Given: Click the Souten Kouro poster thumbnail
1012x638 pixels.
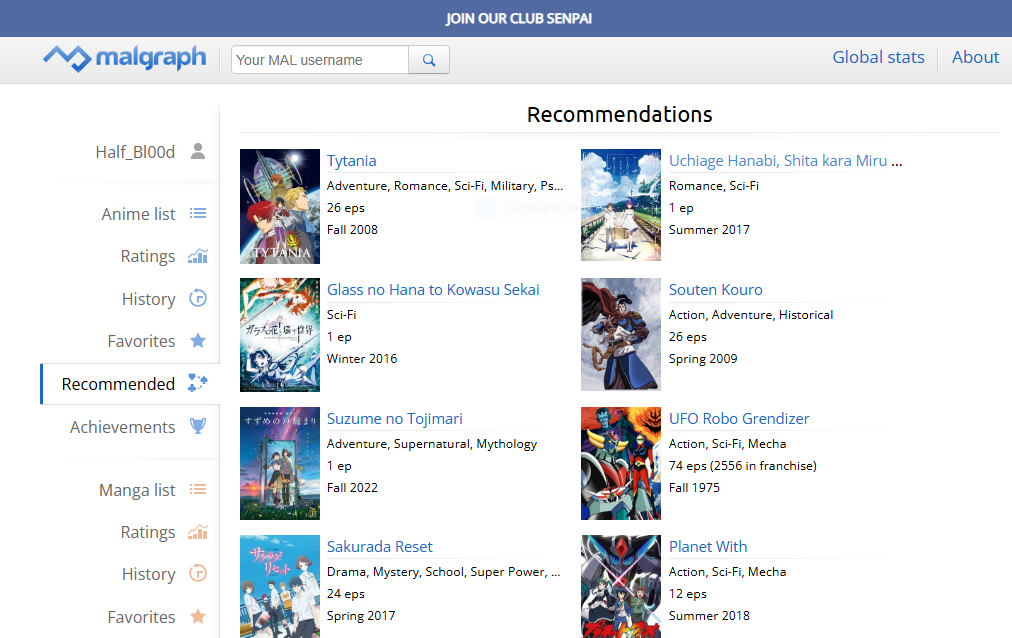Looking at the screenshot, I should coord(621,334).
